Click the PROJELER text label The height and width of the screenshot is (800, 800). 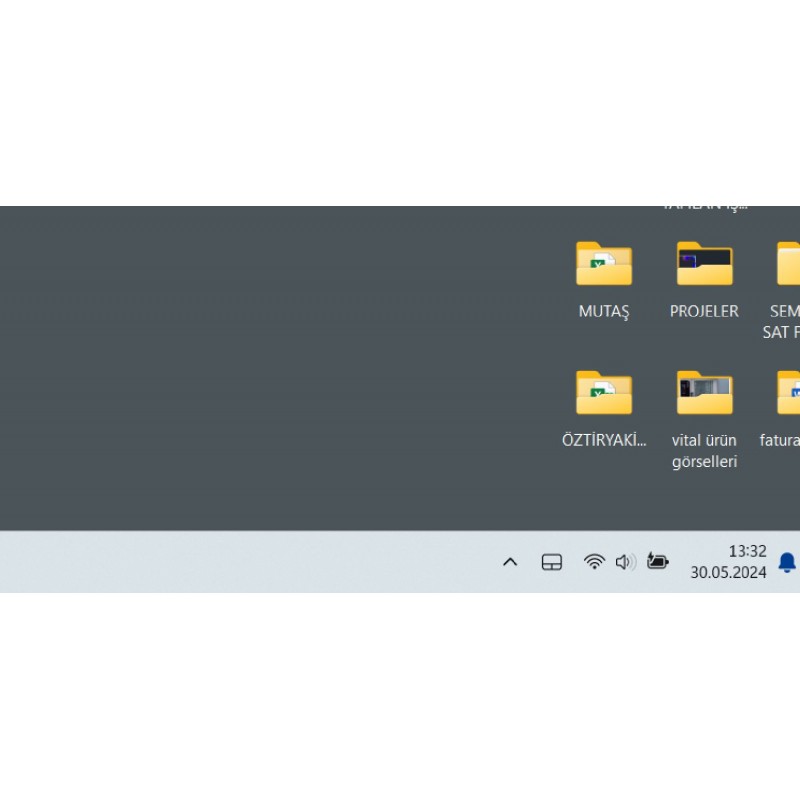[704, 312]
